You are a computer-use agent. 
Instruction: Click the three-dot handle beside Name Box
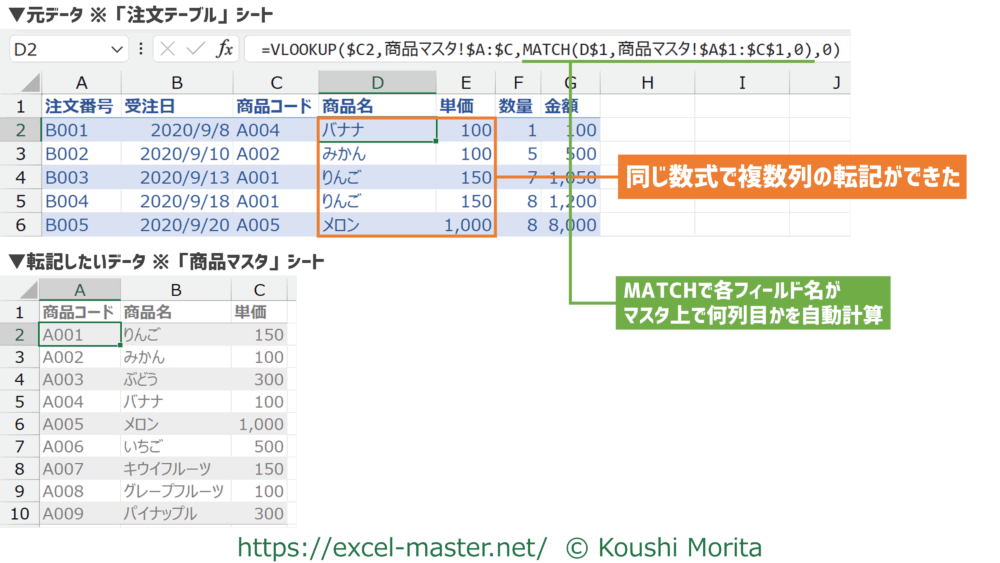tap(141, 48)
